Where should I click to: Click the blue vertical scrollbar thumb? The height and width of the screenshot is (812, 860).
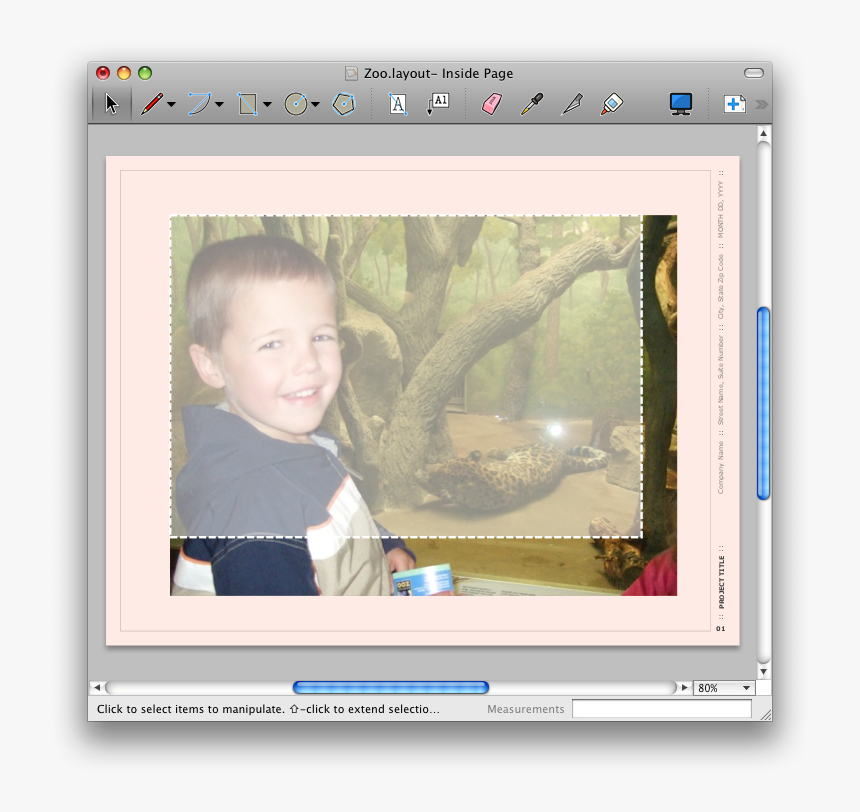[763, 403]
